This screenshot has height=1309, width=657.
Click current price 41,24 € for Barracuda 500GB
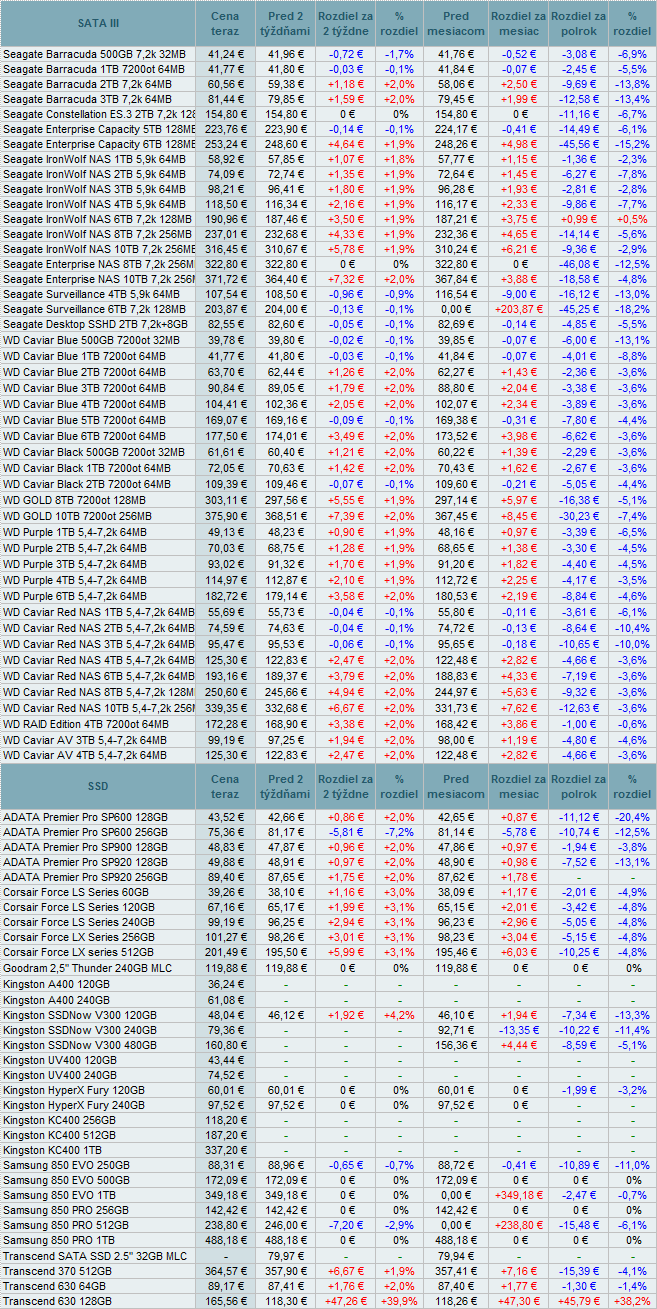pyautogui.click(x=225, y=53)
